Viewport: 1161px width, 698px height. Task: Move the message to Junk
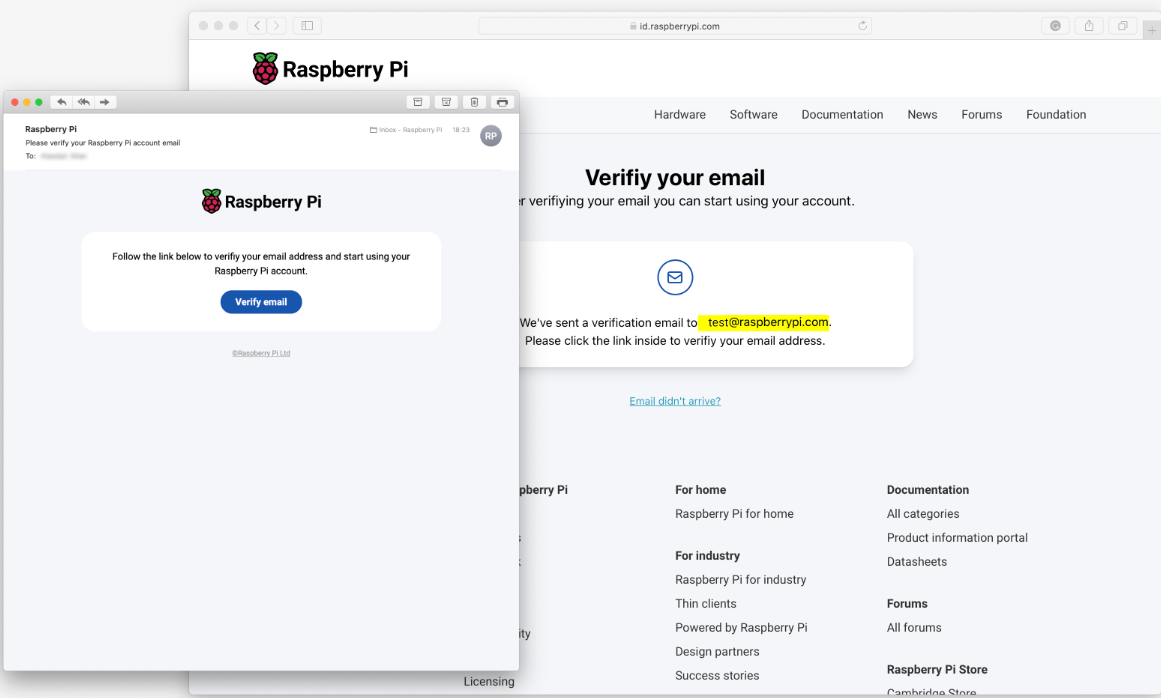(x=446, y=102)
